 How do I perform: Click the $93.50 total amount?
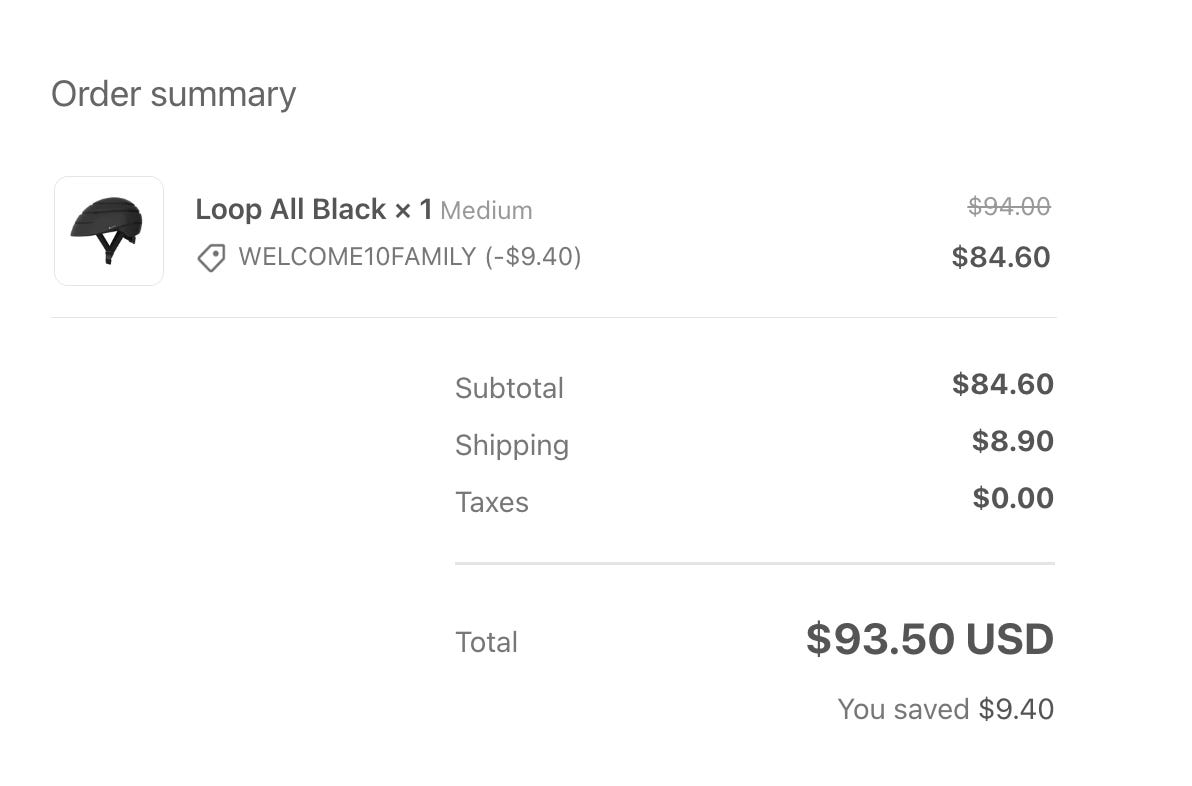click(880, 640)
